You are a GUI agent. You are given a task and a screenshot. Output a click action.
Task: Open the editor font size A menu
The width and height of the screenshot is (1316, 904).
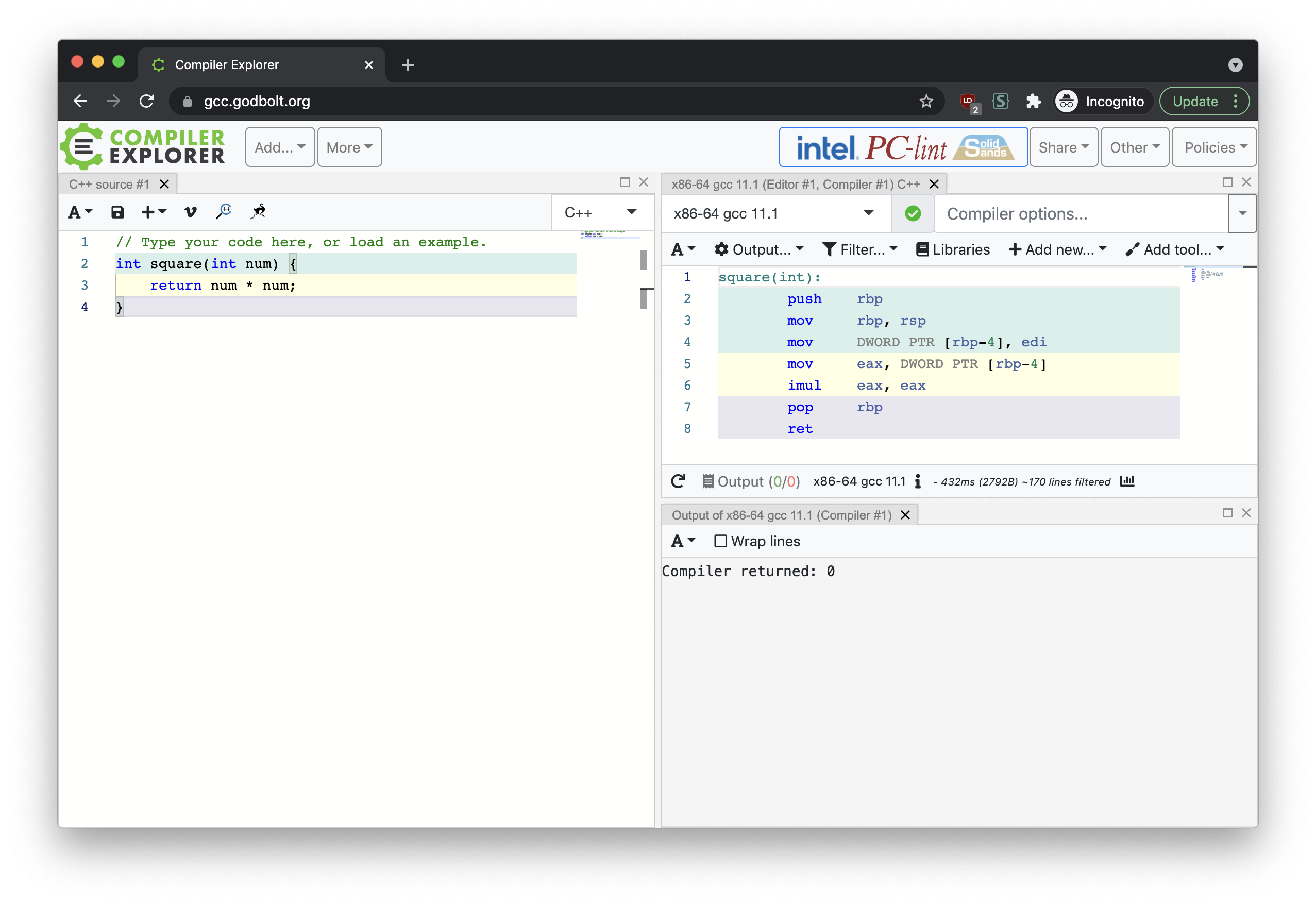coord(80,212)
